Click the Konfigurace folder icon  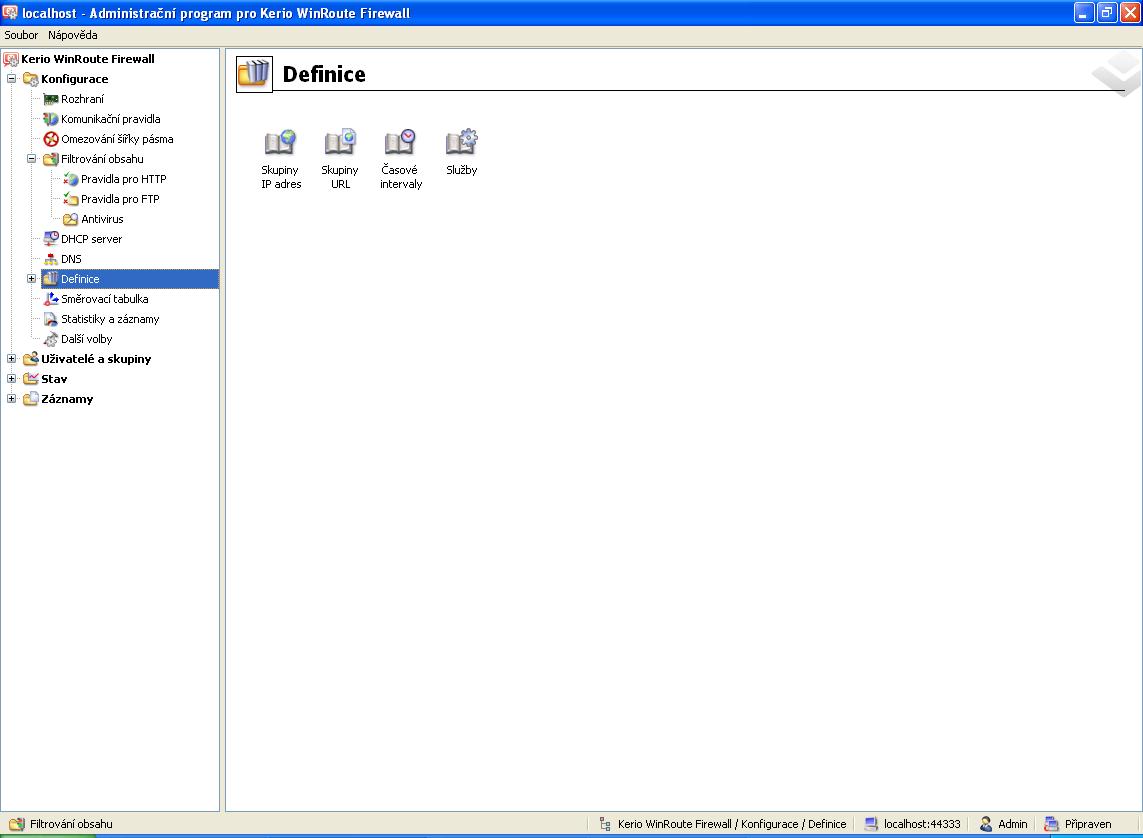tap(31, 79)
